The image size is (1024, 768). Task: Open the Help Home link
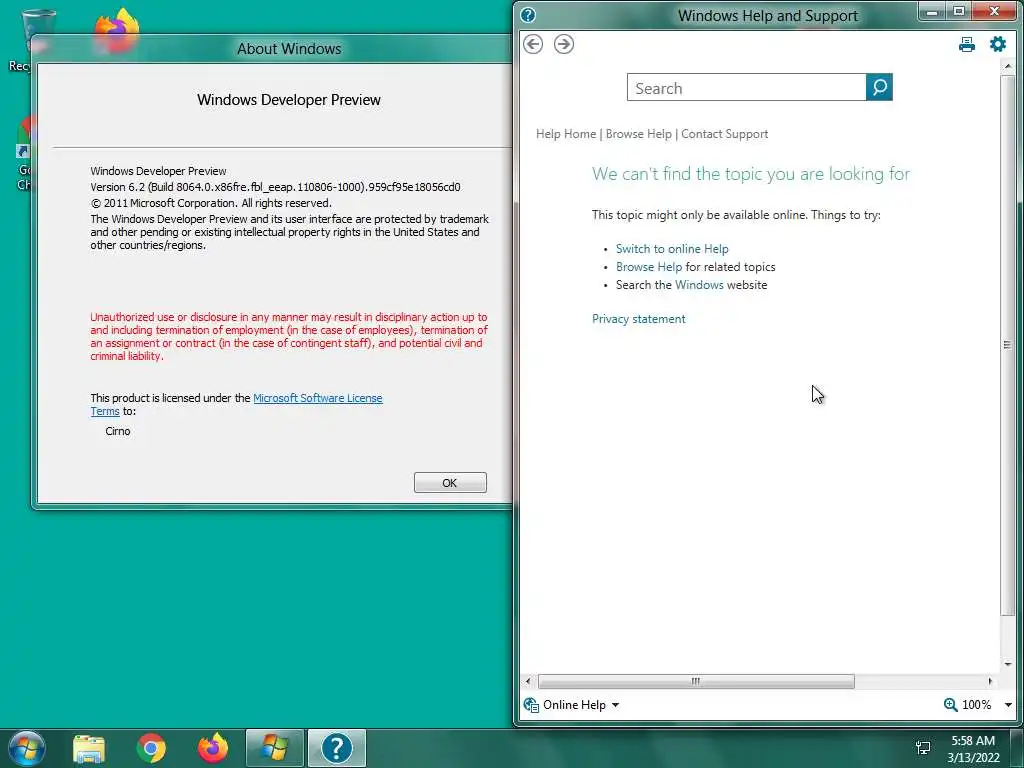(566, 134)
